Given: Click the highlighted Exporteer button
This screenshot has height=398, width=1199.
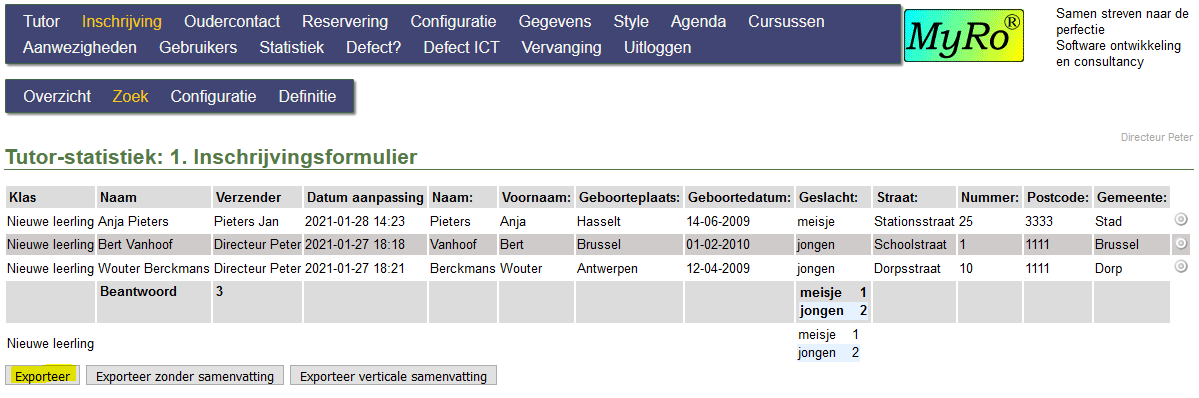Looking at the screenshot, I should [43, 376].
